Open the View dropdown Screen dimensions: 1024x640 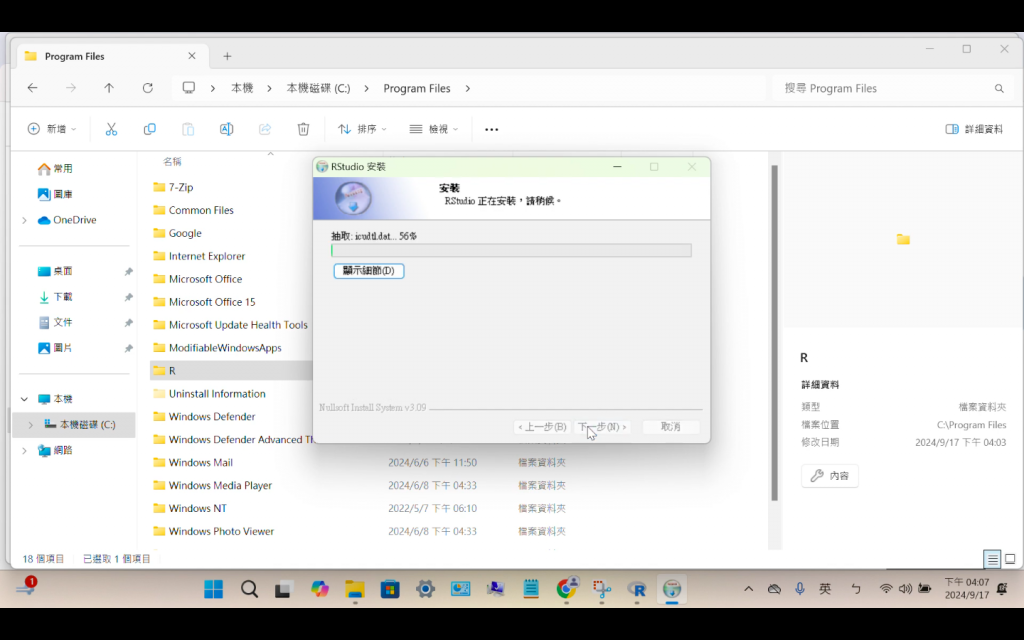click(x=433, y=129)
